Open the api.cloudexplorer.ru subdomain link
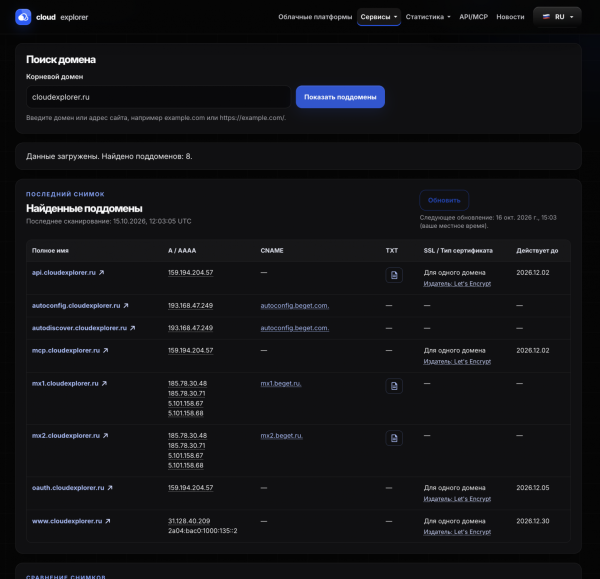600x579 pixels. coord(64,272)
